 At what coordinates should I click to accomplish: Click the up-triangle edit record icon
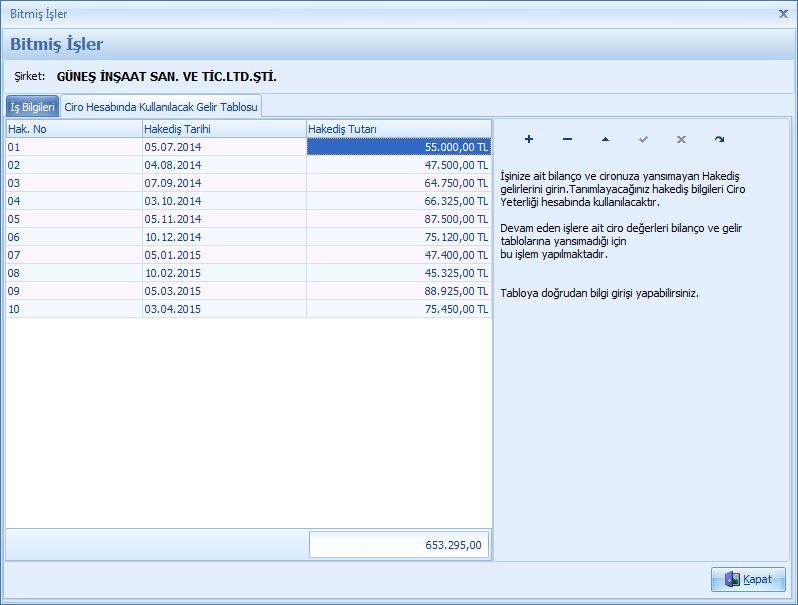pos(605,139)
